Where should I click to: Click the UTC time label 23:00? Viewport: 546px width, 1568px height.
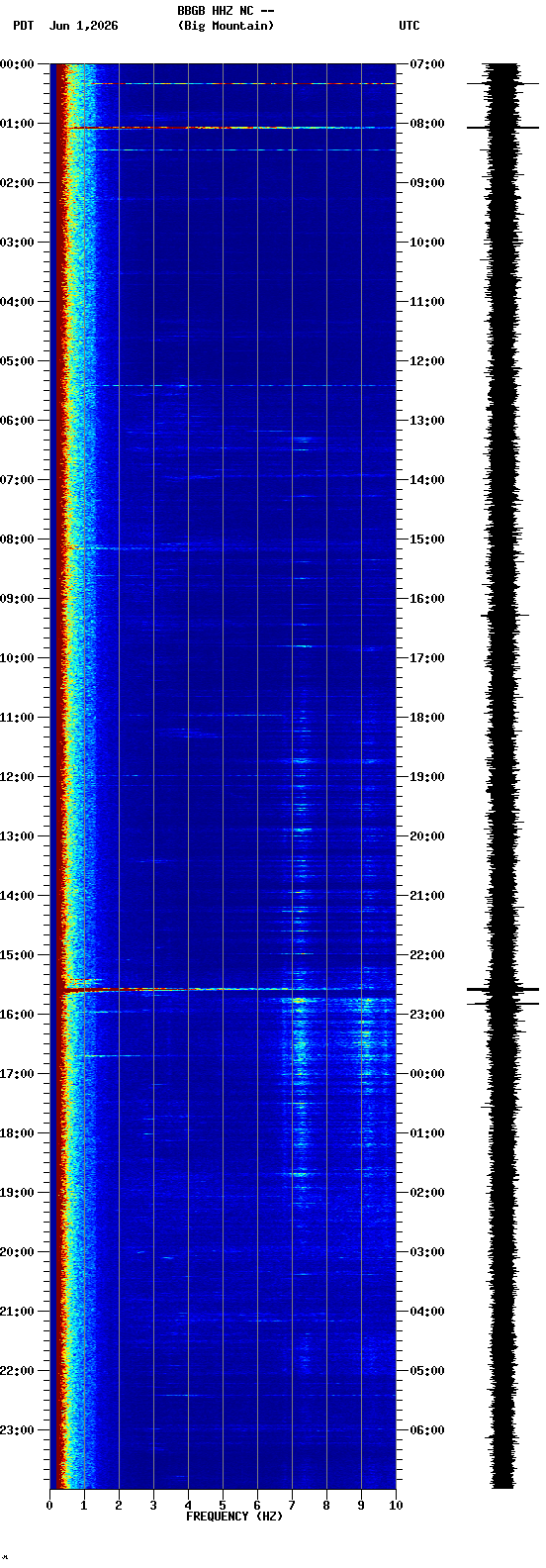click(x=427, y=1015)
